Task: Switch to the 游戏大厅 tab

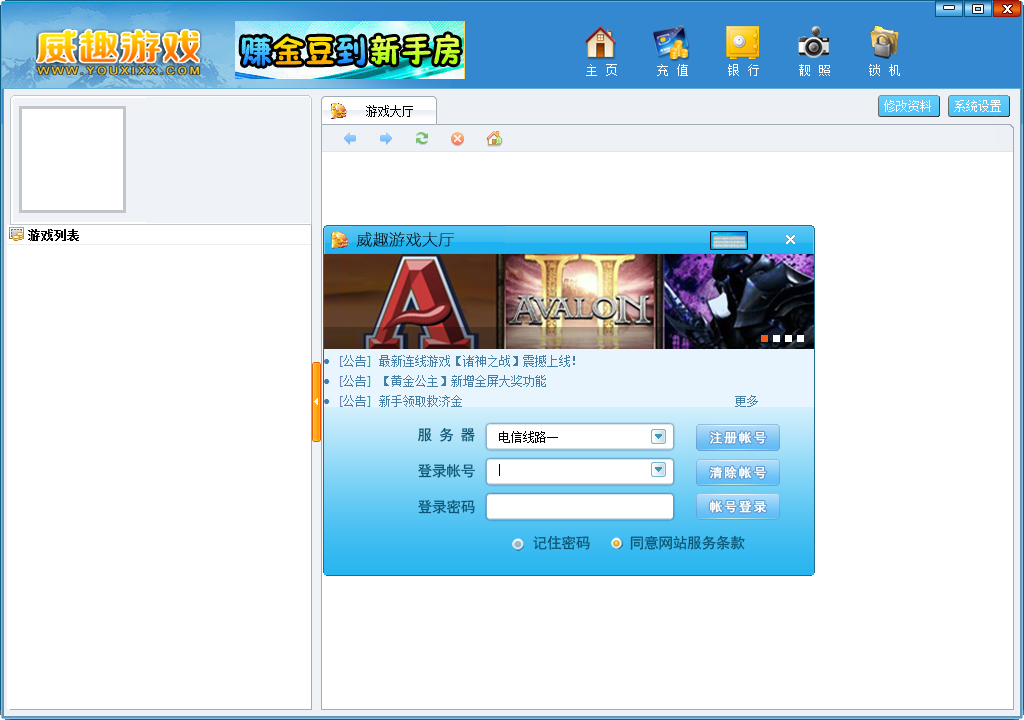Action: (x=379, y=111)
